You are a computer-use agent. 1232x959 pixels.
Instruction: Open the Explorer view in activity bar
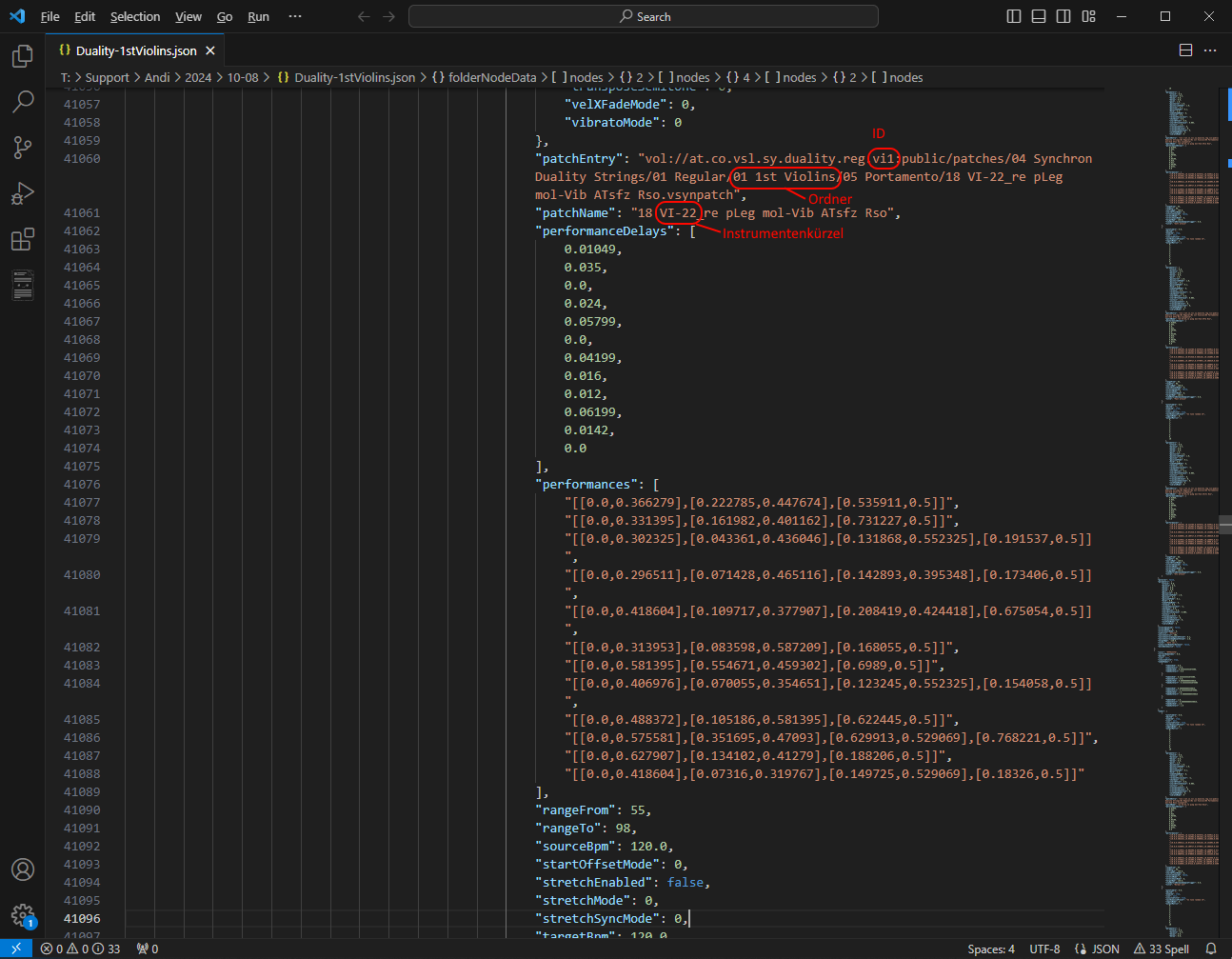tap(23, 56)
